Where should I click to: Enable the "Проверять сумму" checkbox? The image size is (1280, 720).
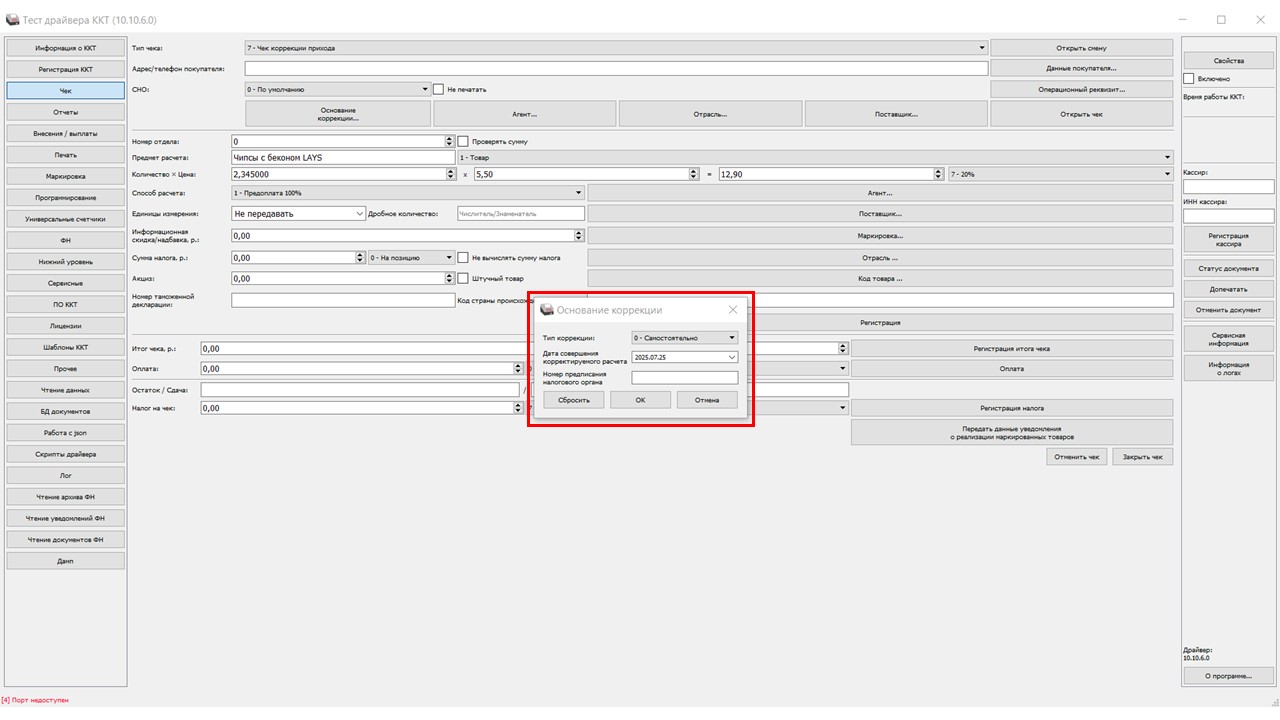pyautogui.click(x=463, y=142)
